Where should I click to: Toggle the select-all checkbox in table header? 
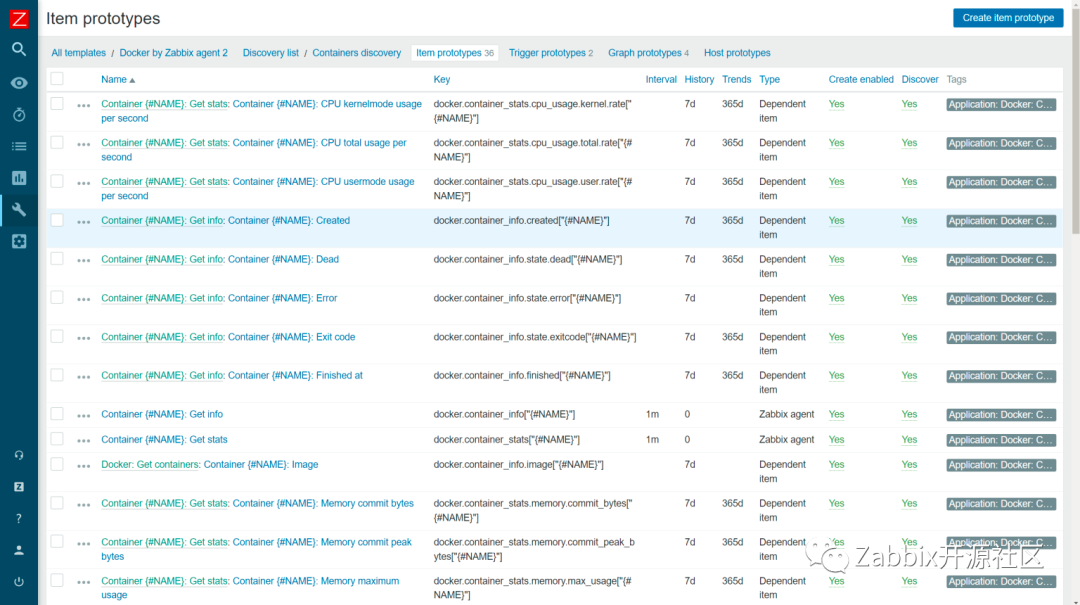57,79
